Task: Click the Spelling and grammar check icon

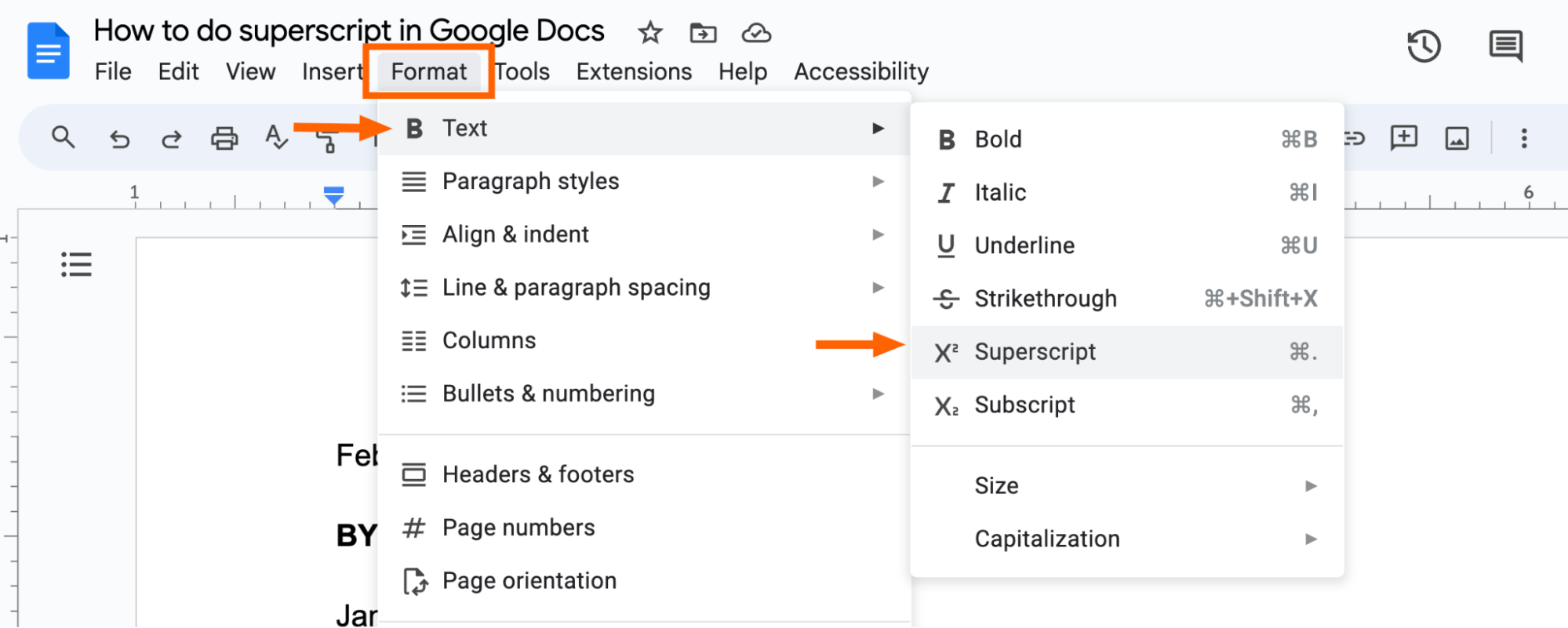Action: pos(276,138)
